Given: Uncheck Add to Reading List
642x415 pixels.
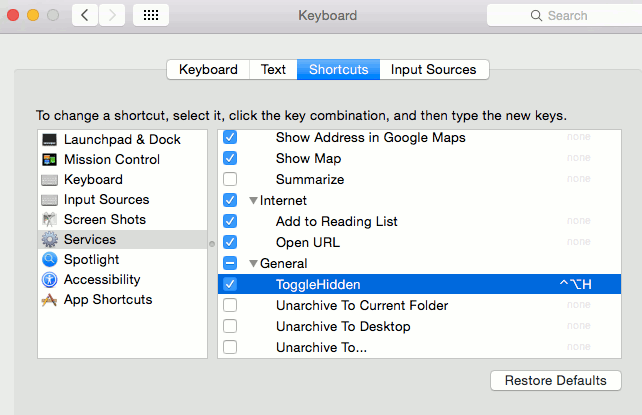Looking at the screenshot, I should (230, 221).
